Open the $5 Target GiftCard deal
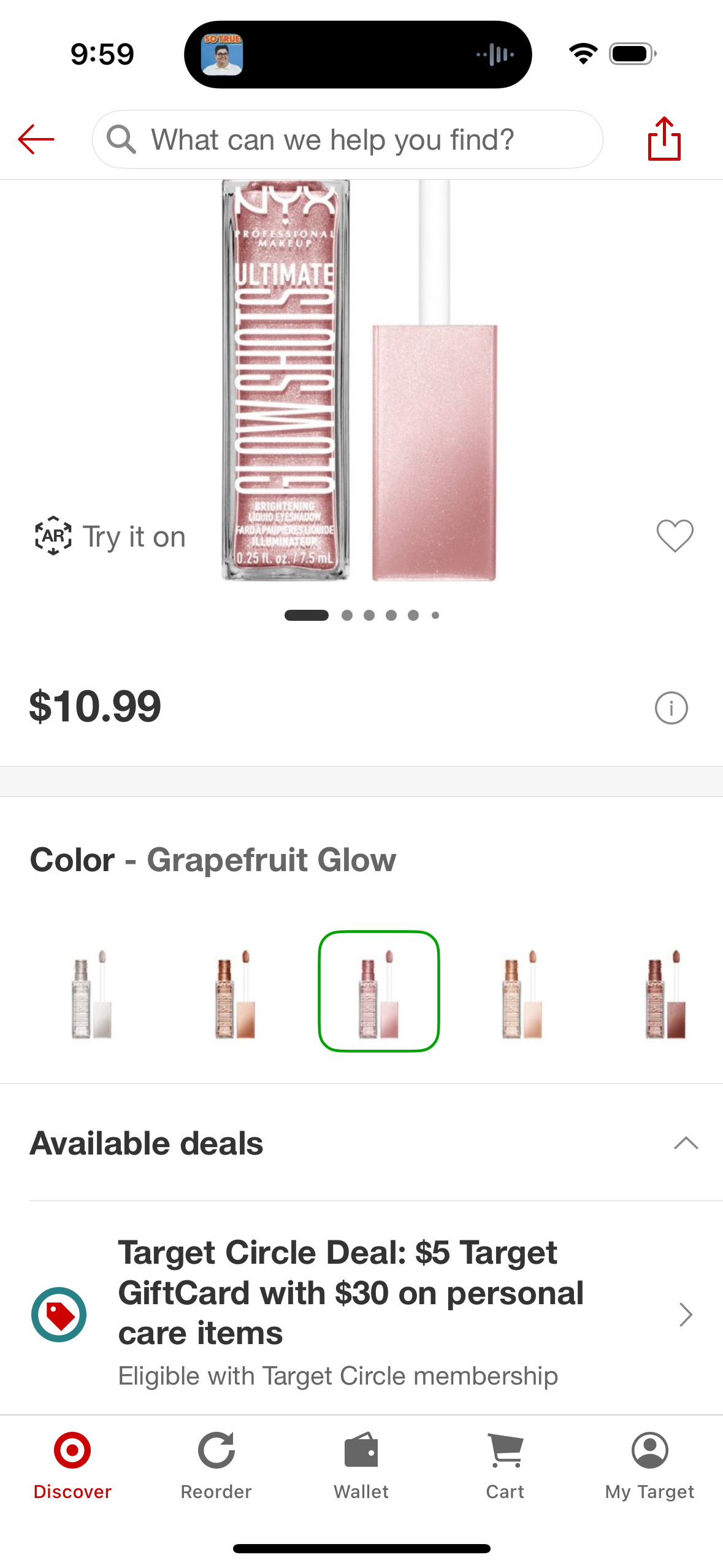Screen dimensions: 723x1568 (x=350, y=1294)
